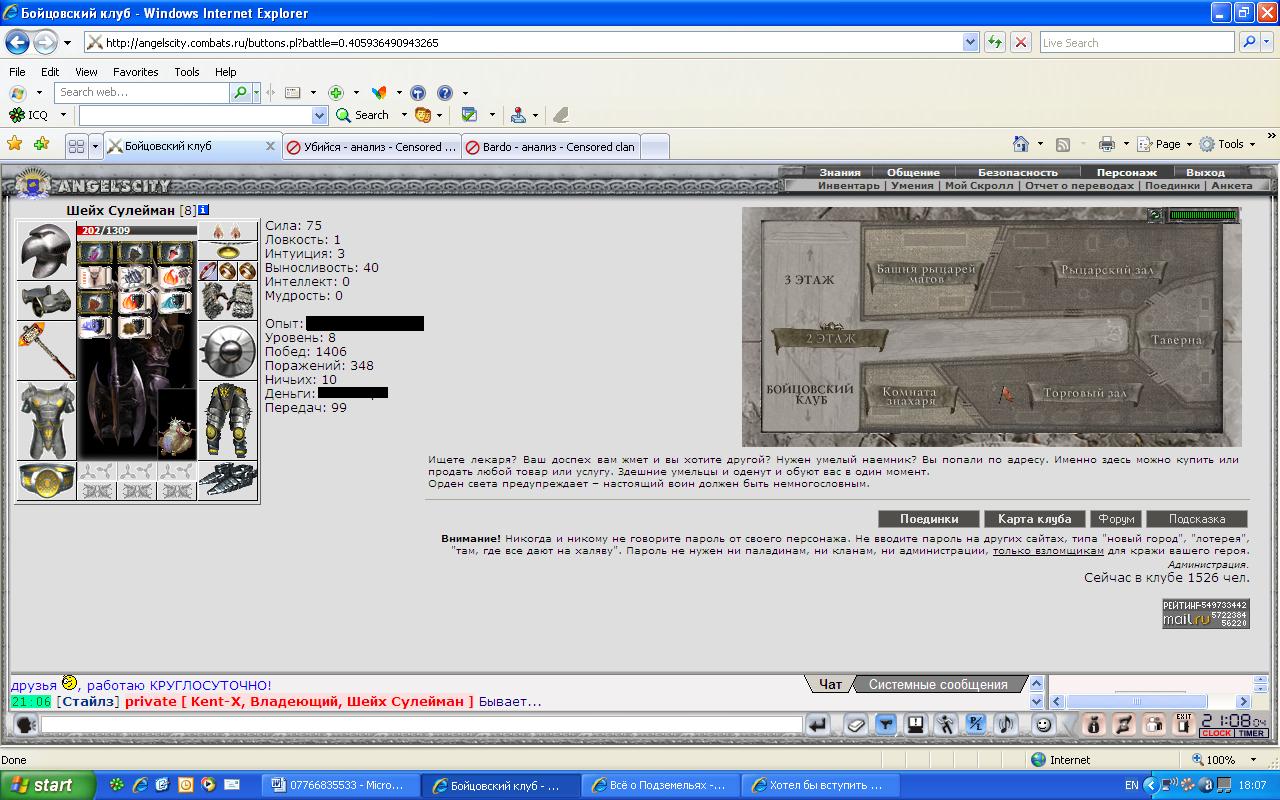Open the Quick Tabs list dropdown arrow
The width and height of the screenshot is (1280, 800).
96,146
